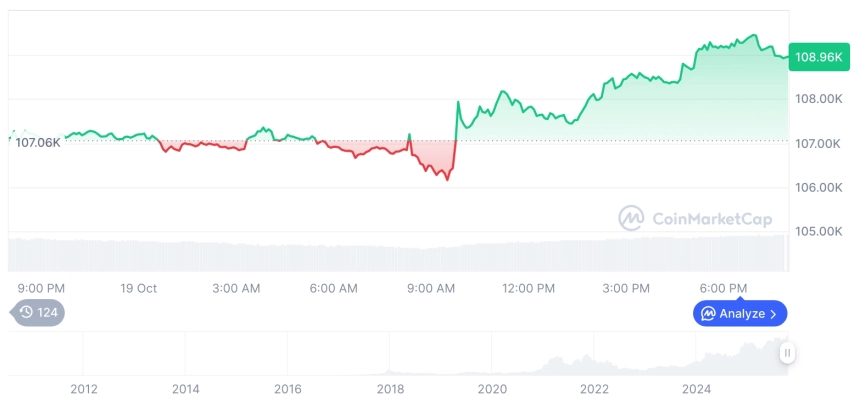The height and width of the screenshot is (401, 860).
Task: Click the 105.00K price axis label
Action: pos(818,232)
